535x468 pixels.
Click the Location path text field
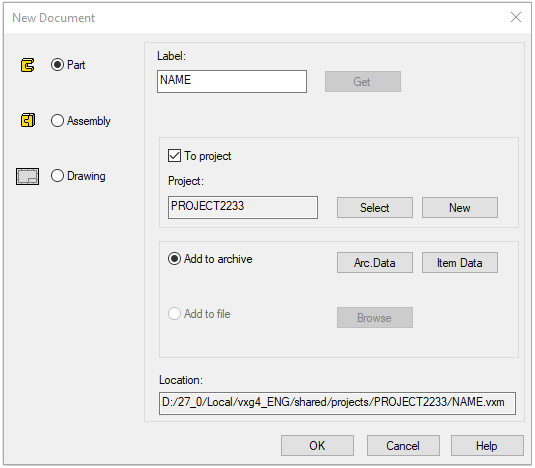coord(337,403)
